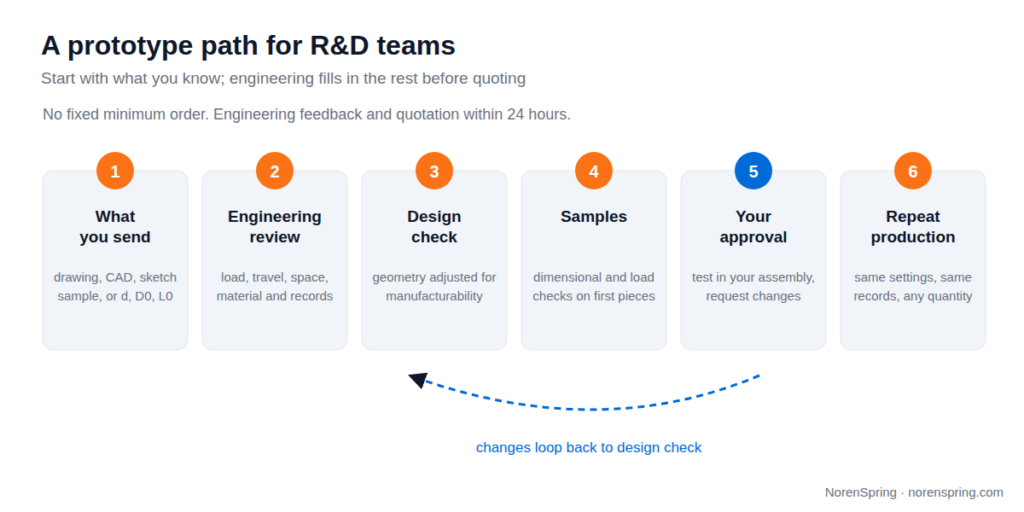Select the 'What you send' card heading
The width and height of the screenshot is (1024, 512).
pyautogui.click(x=115, y=227)
